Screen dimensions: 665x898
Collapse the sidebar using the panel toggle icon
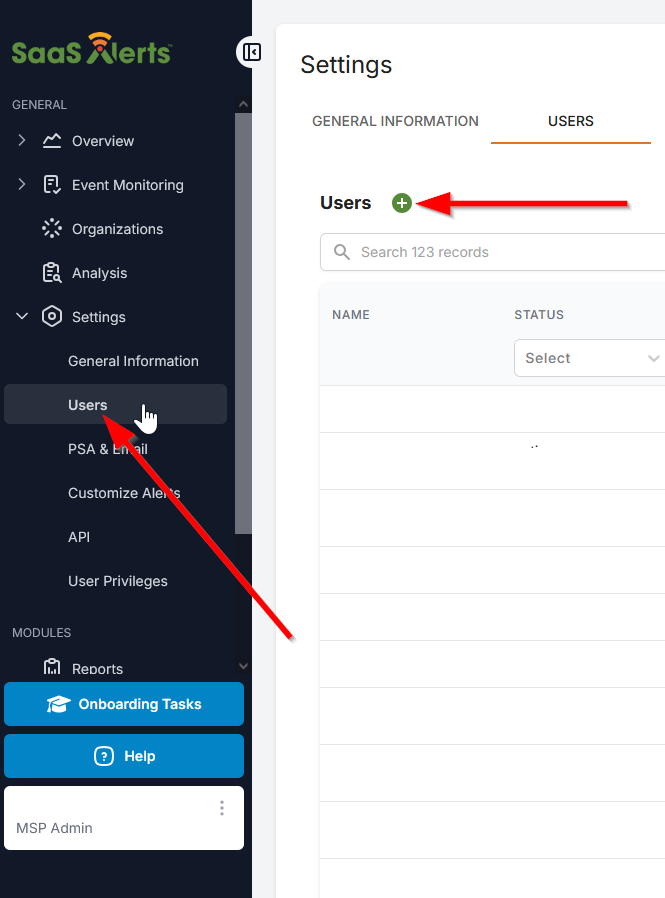[251, 52]
